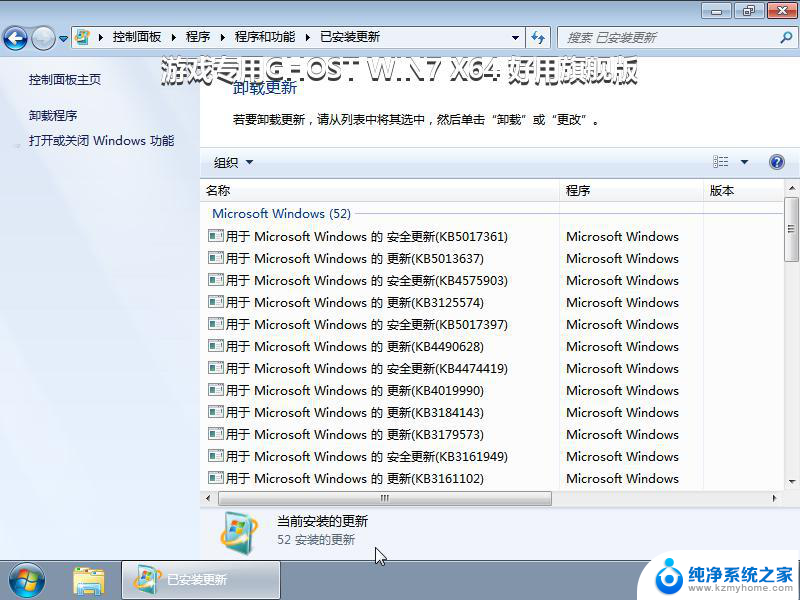Select 程序 in the breadcrumb path
The height and width of the screenshot is (600, 800).
[198, 37]
